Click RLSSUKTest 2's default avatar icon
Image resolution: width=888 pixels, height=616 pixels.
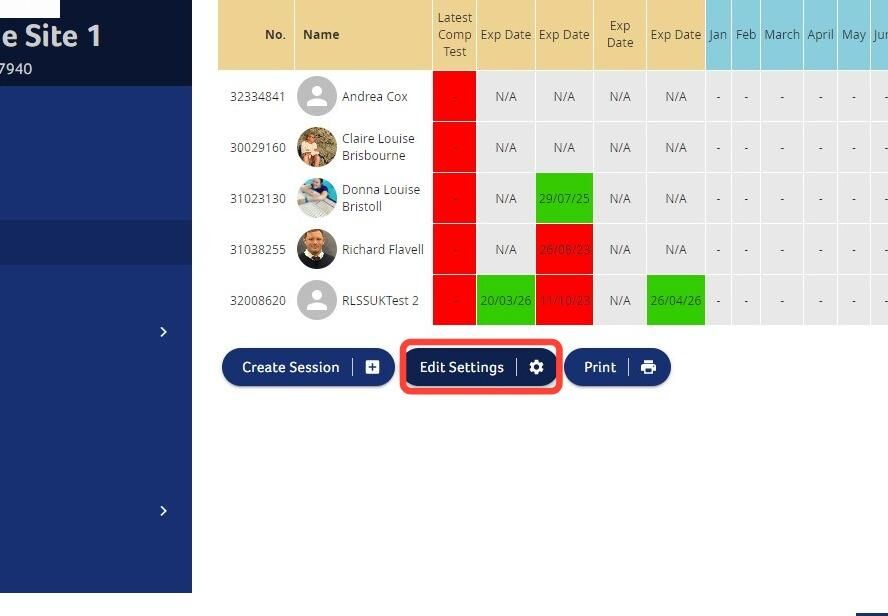(317, 300)
